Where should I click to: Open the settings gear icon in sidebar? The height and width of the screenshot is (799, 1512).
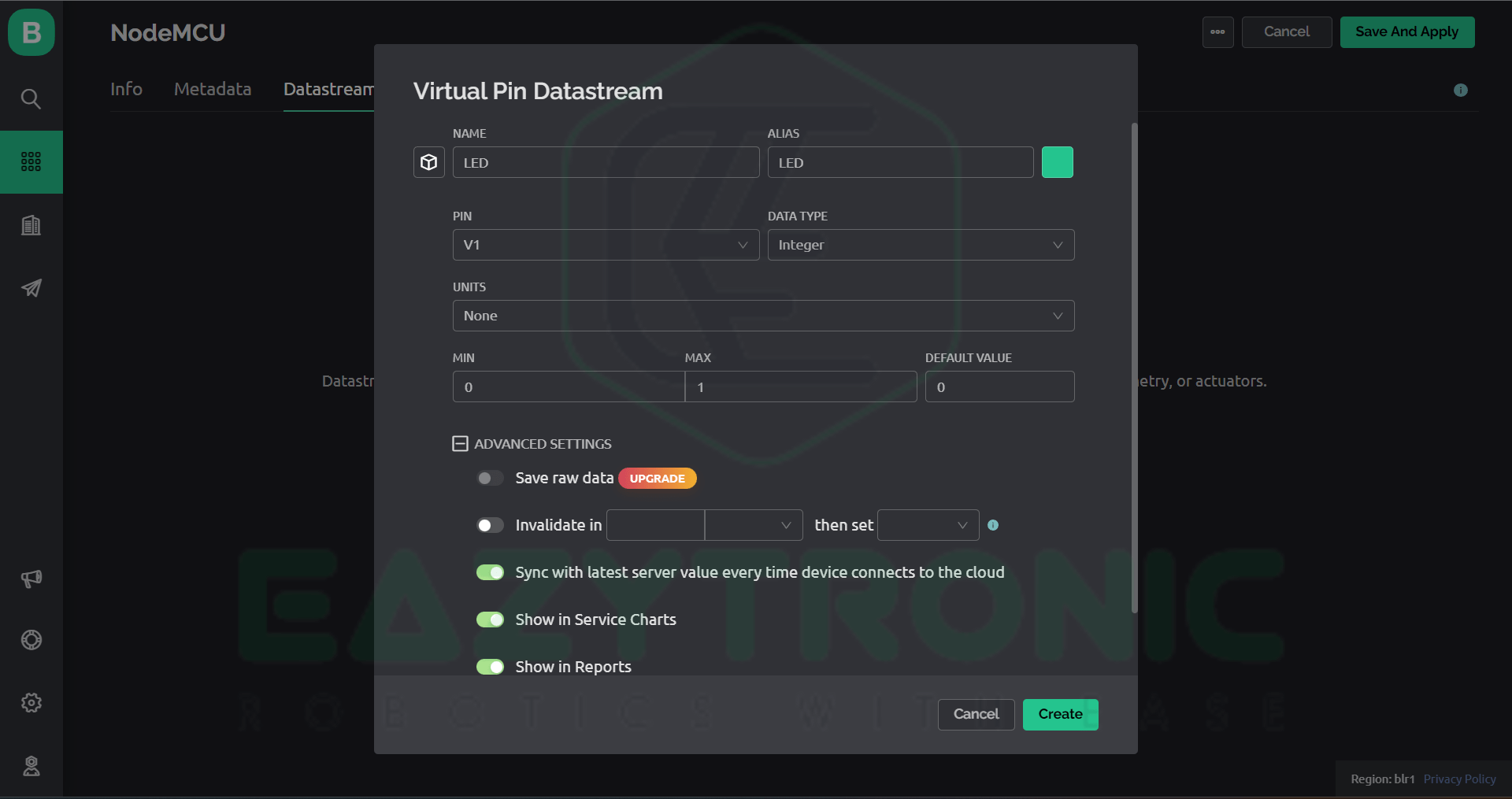[x=31, y=703]
